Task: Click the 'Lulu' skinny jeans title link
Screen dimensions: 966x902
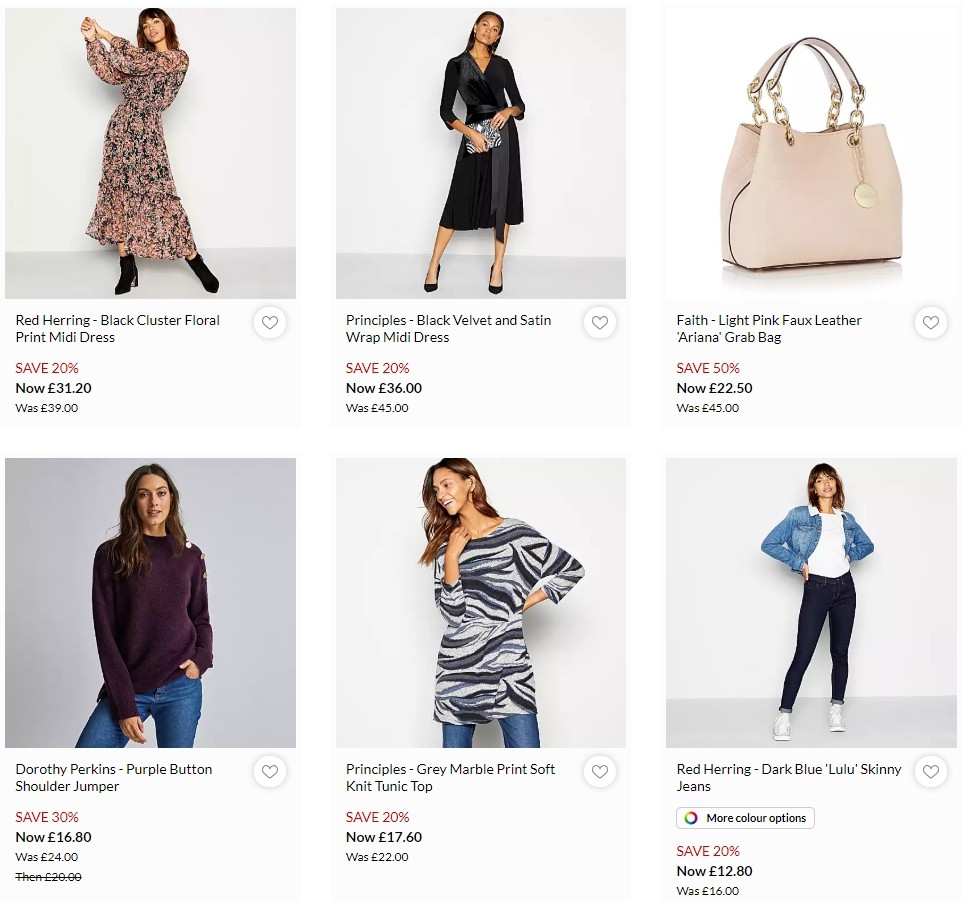Action: click(789, 778)
